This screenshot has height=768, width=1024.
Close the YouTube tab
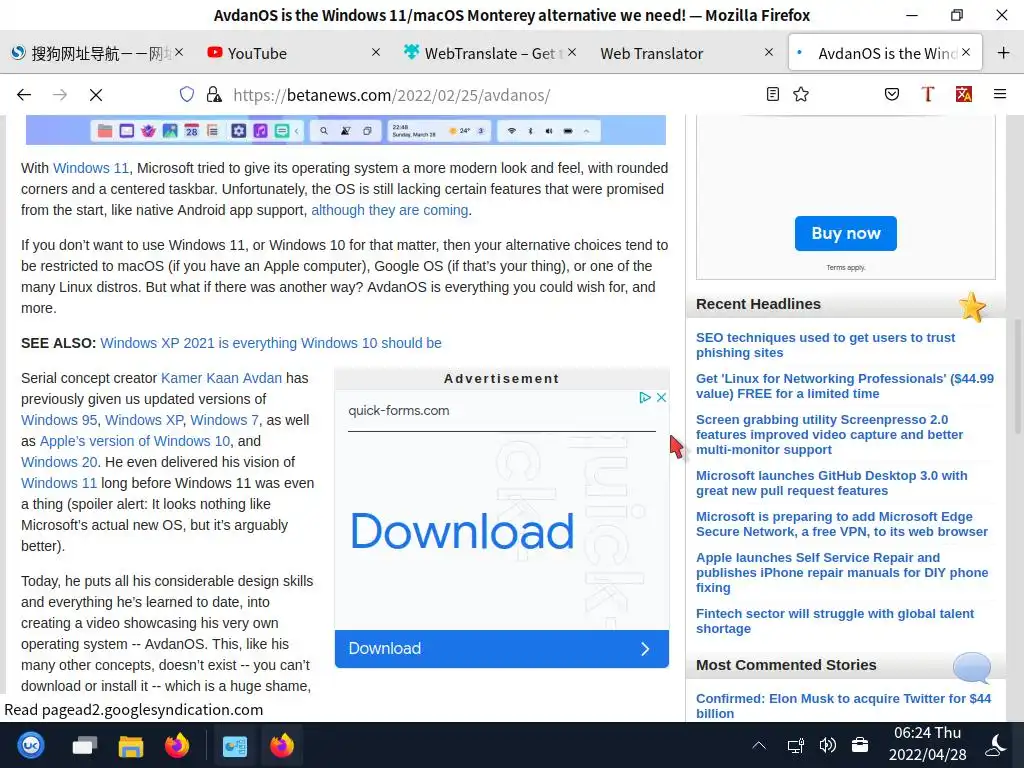pyautogui.click(x=376, y=52)
